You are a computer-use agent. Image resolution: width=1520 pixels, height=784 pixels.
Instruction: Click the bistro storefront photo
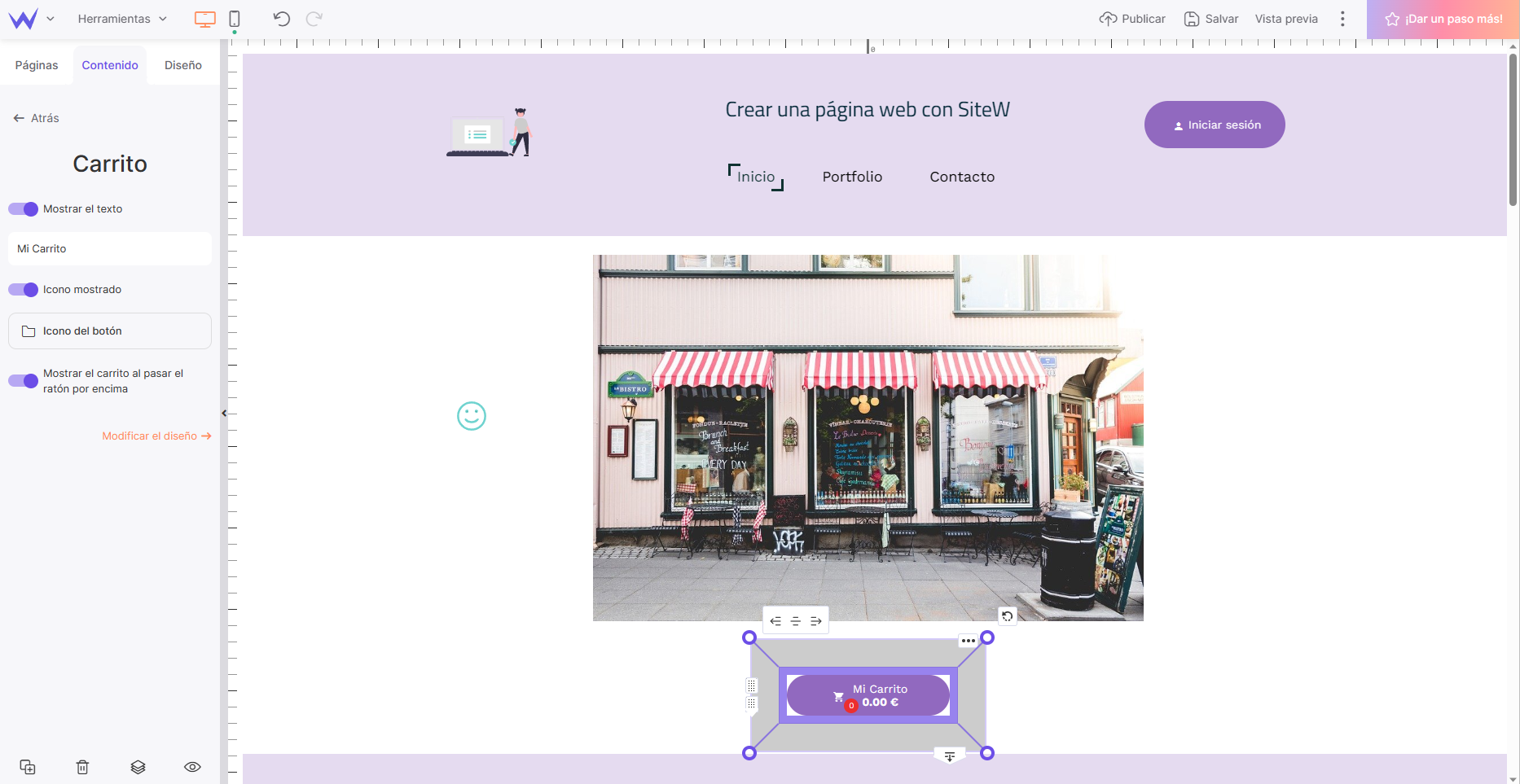868,438
